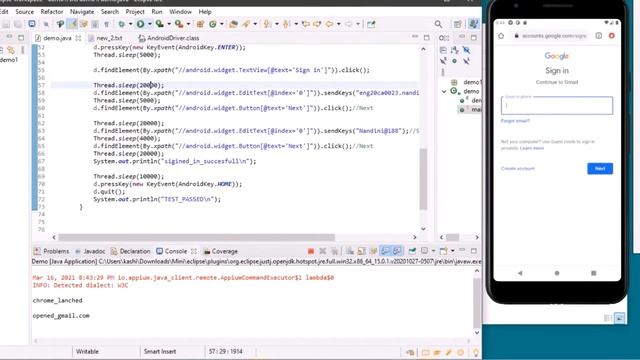
Task: Toggle Mark Occurrences highlighter in toolbar
Action: pos(73,24)
